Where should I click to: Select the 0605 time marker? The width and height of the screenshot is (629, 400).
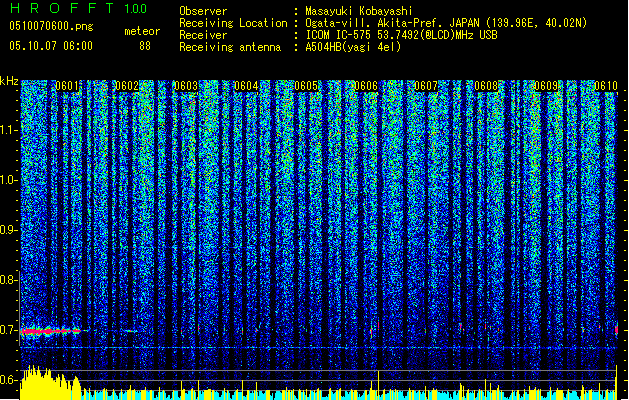306,86
